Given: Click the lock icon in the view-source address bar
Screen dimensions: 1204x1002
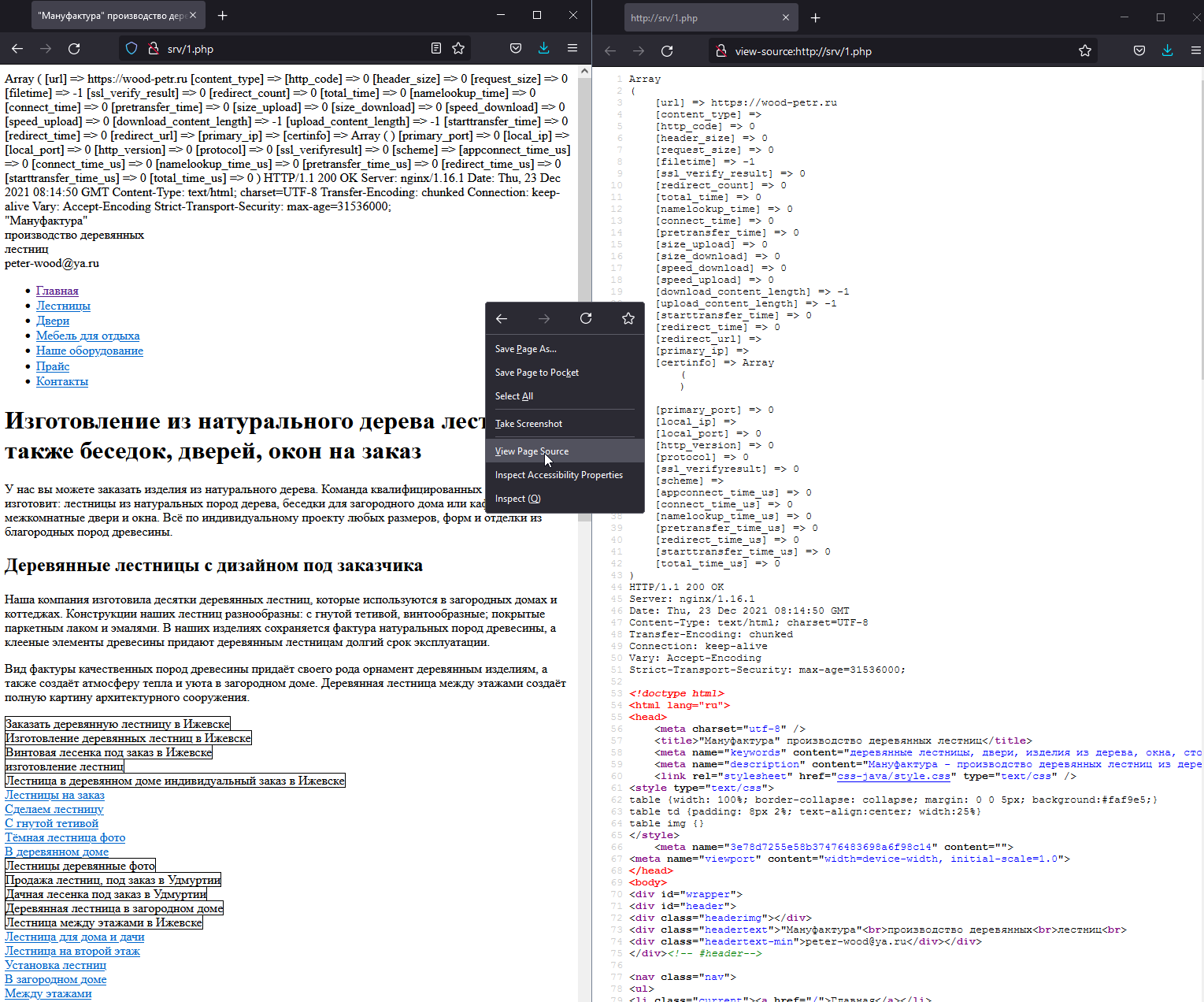Looking at the screenshot, I should (721, 51).
